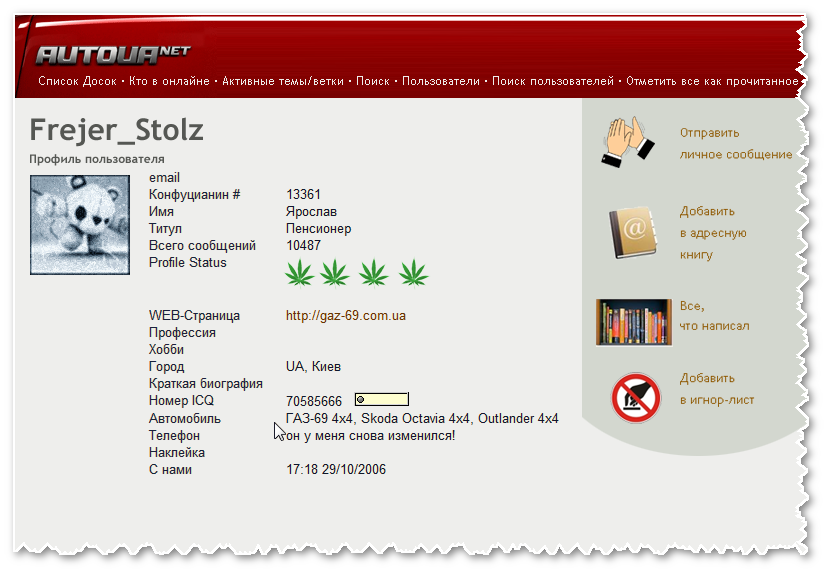The width and height of the screenshot is (828, 574).
Task: Open Поиск in the navigation bar
Action: pos(373,81)
